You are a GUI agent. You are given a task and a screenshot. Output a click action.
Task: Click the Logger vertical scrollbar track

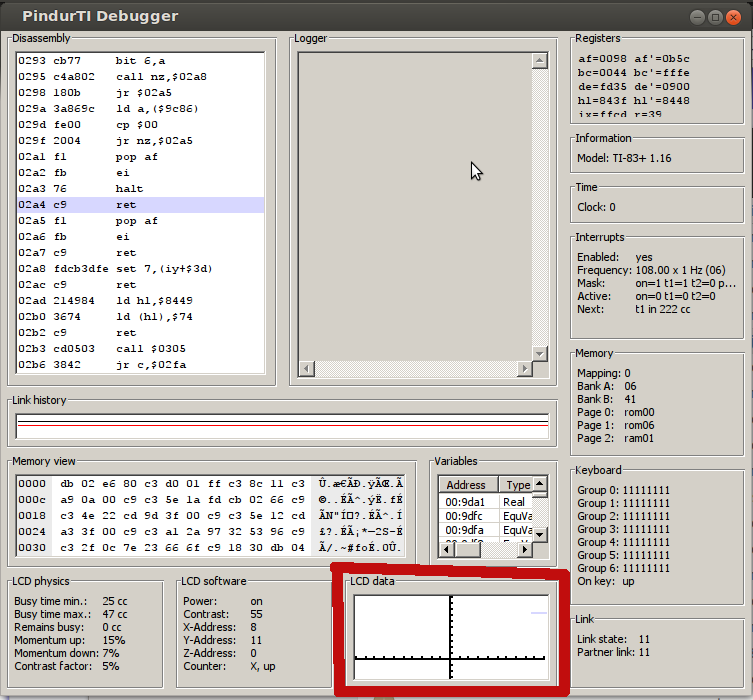[540, 207]
